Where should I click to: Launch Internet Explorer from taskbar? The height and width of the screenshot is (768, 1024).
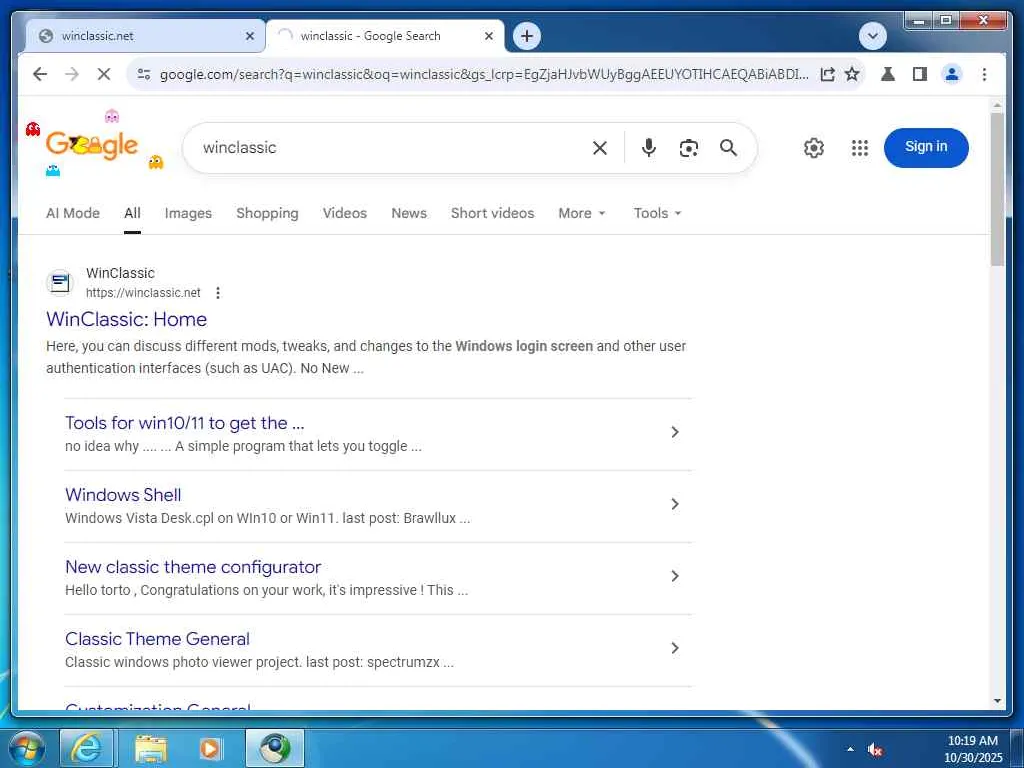(87, 748)
